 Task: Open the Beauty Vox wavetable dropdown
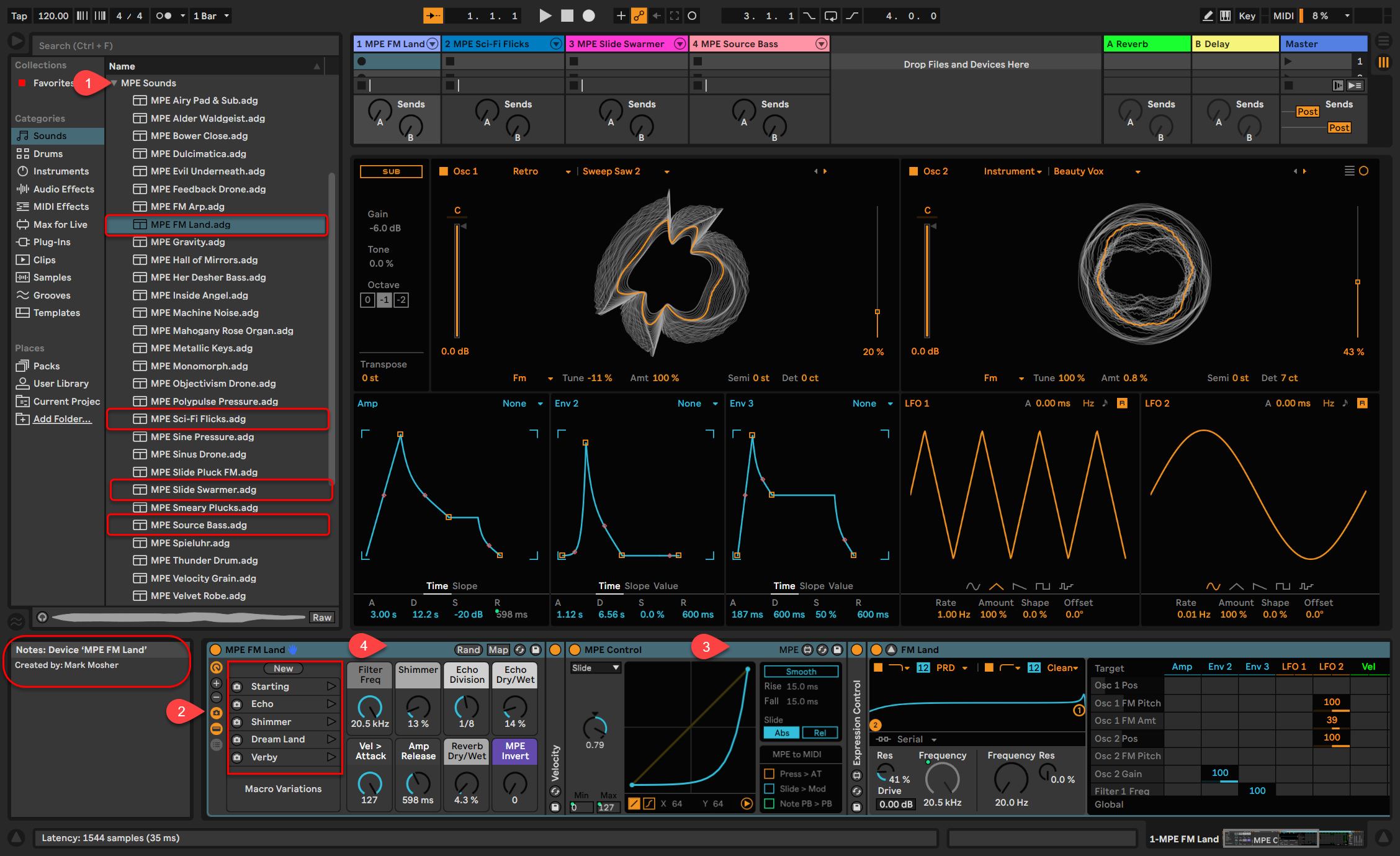[x=1097, y=171]
